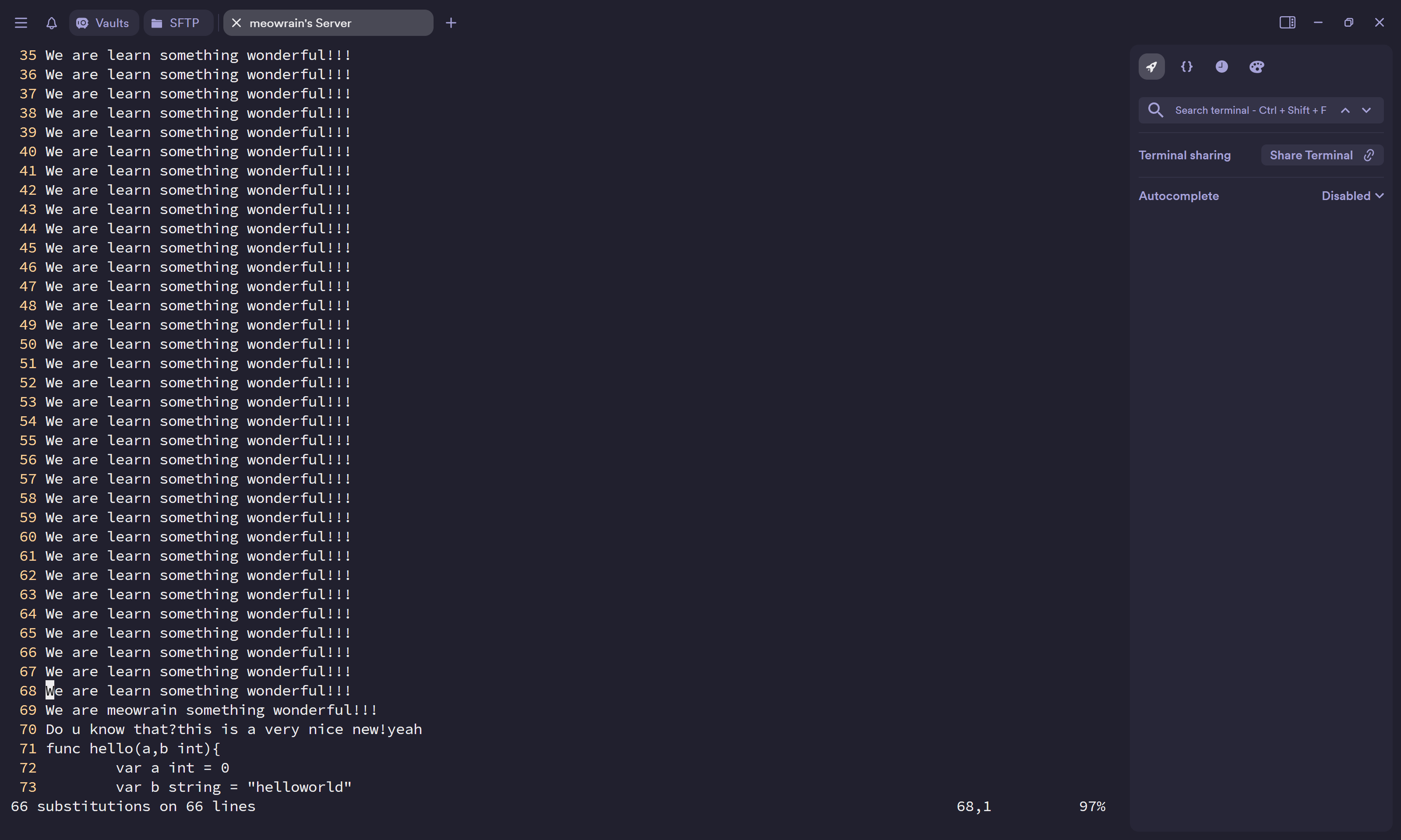Open the palette theme tab

click(1256, 67)
